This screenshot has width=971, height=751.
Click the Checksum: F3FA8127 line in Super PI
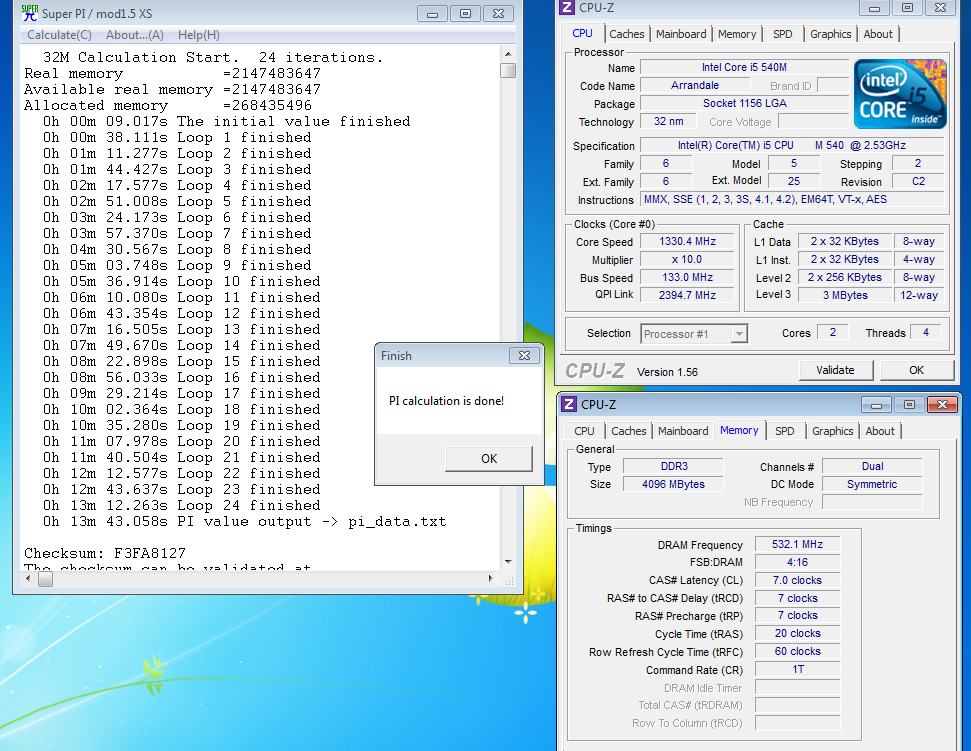[105, 553]
